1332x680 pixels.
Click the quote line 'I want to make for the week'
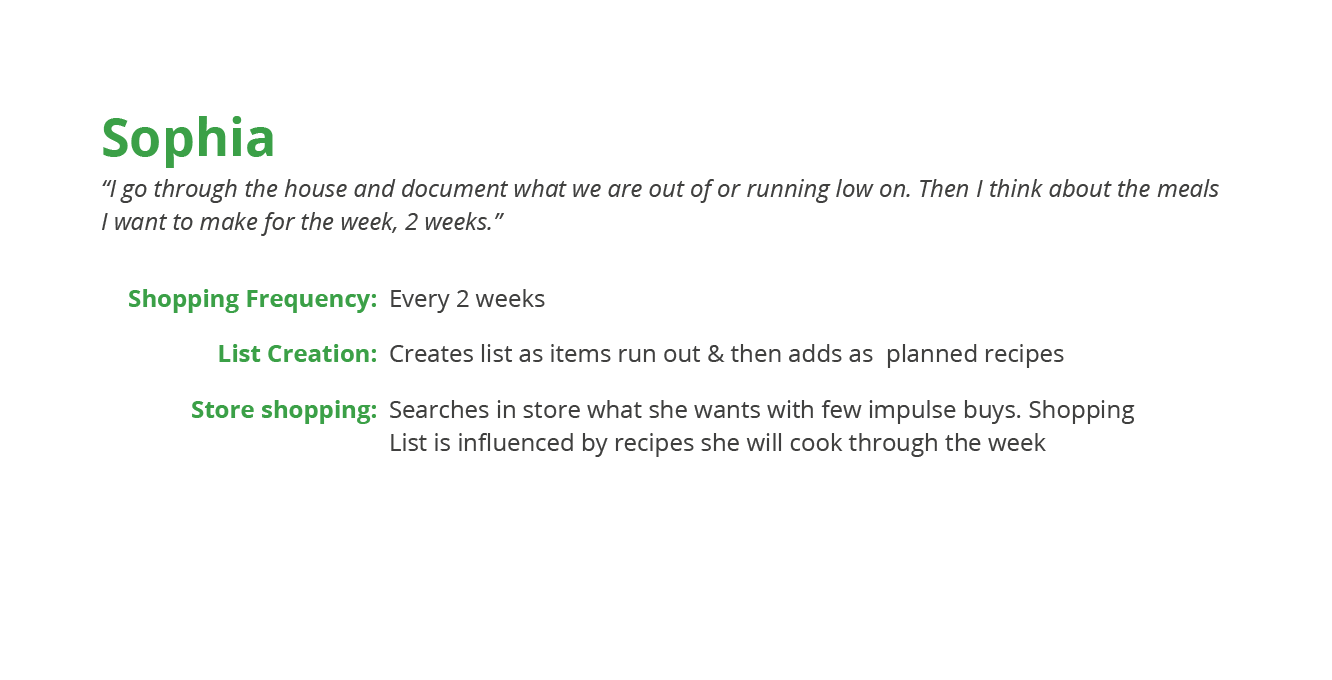[302, 222]
